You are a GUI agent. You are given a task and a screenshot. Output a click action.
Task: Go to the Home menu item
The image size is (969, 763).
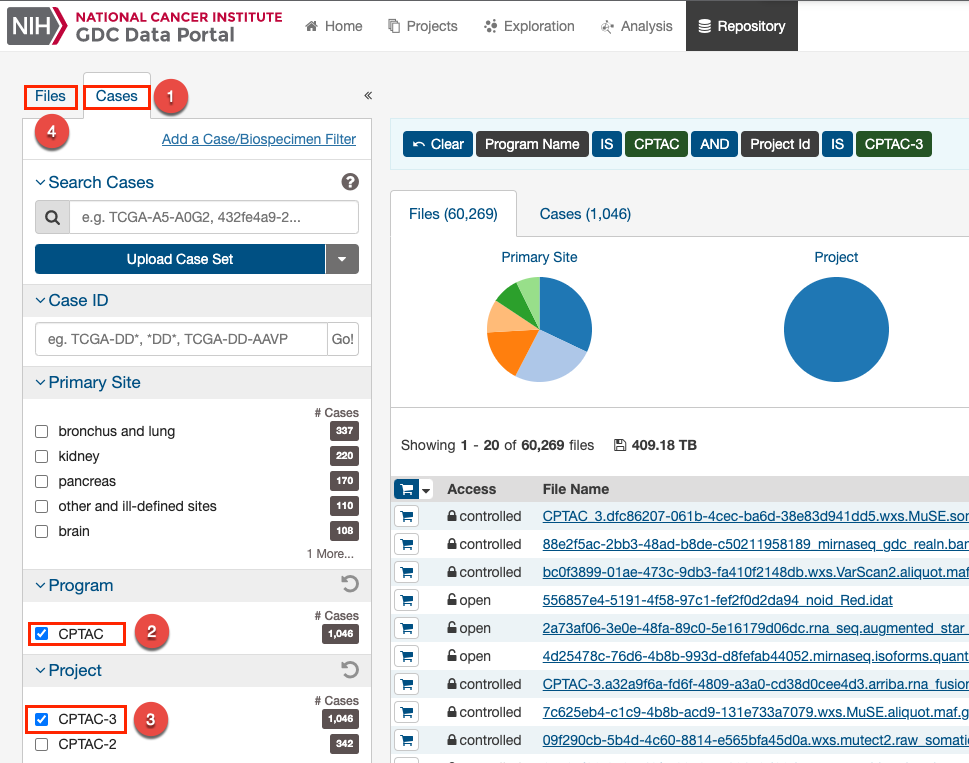tap(334, 26)
